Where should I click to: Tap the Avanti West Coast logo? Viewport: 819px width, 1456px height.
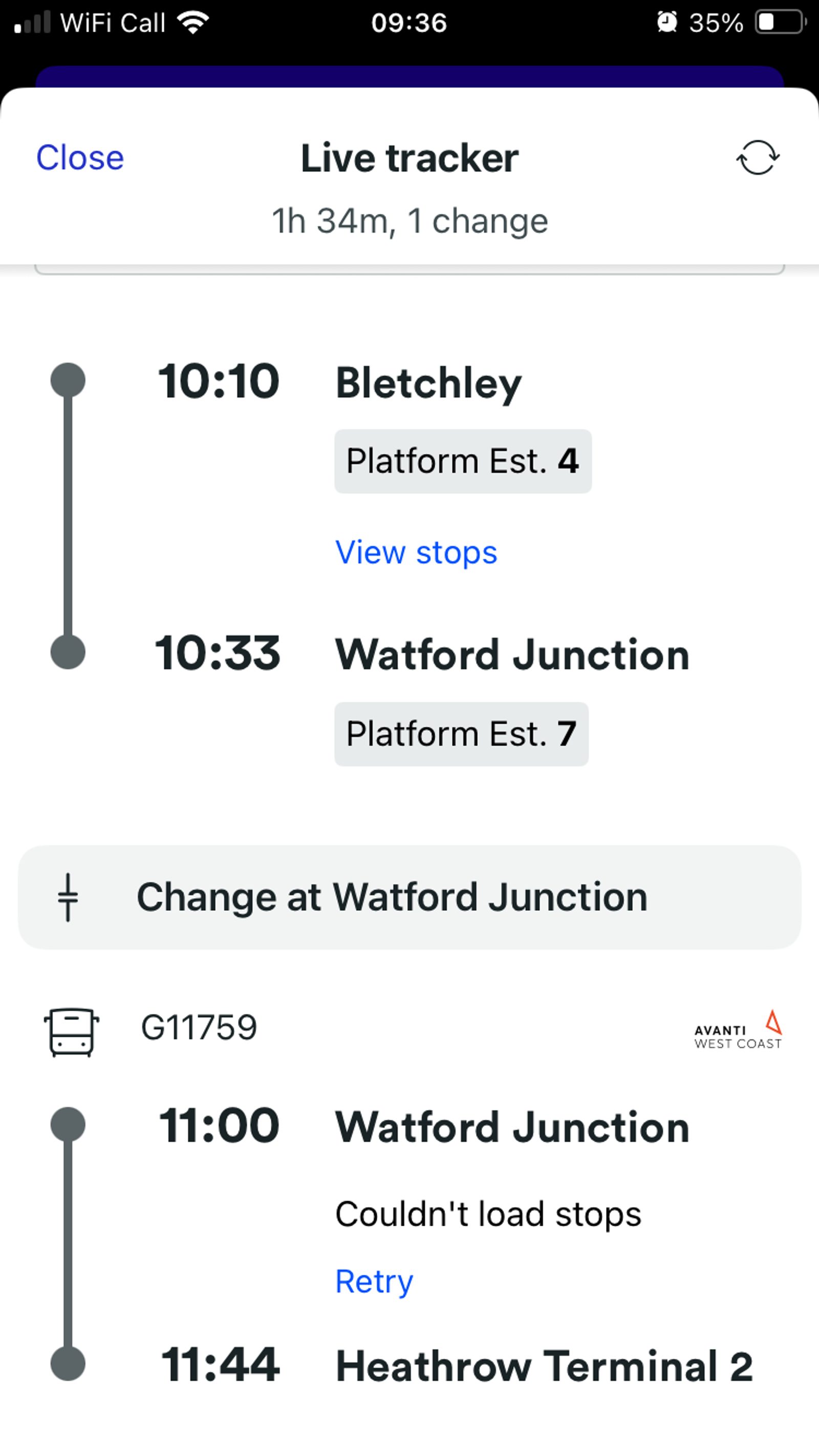click(738, 1031)
